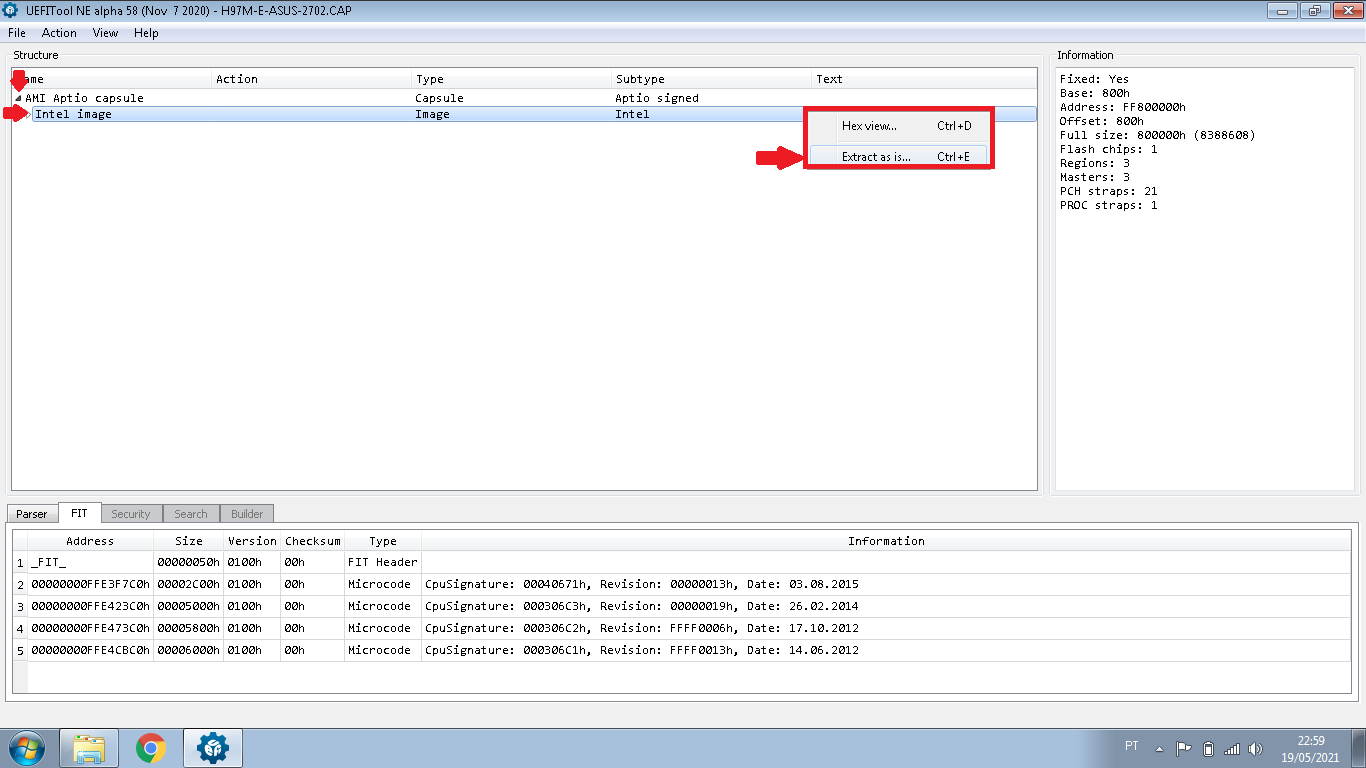The image size is (1366, 768).
Task: Click the volume speaker tray icon
Action: coord(1256,748)
